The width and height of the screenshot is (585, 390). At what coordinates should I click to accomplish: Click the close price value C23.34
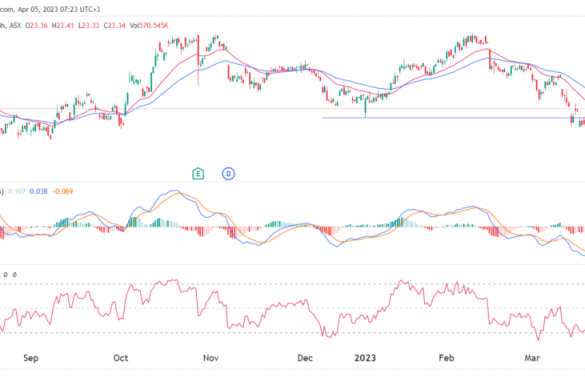115,25
